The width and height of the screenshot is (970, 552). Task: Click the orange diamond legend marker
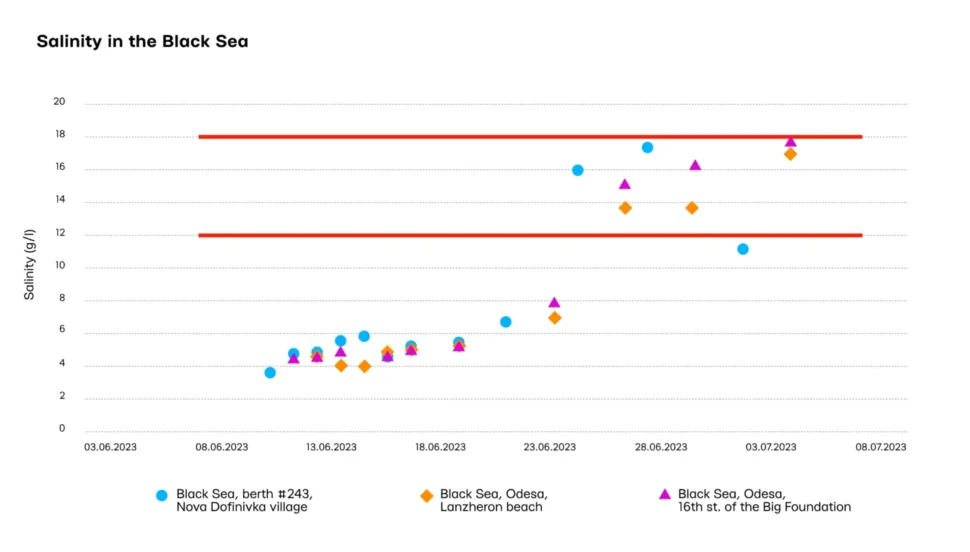coord(427,495)
